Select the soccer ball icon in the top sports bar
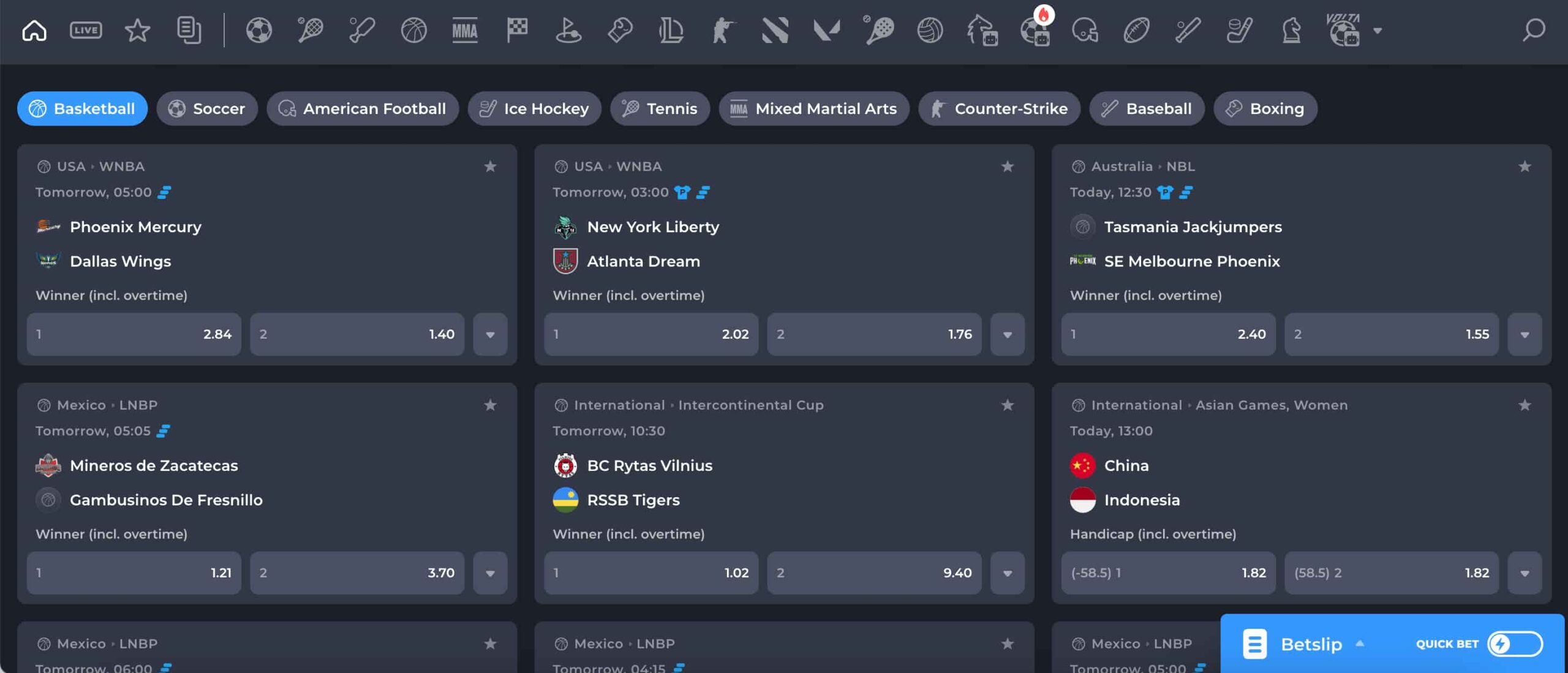 (x=259, y=30)
